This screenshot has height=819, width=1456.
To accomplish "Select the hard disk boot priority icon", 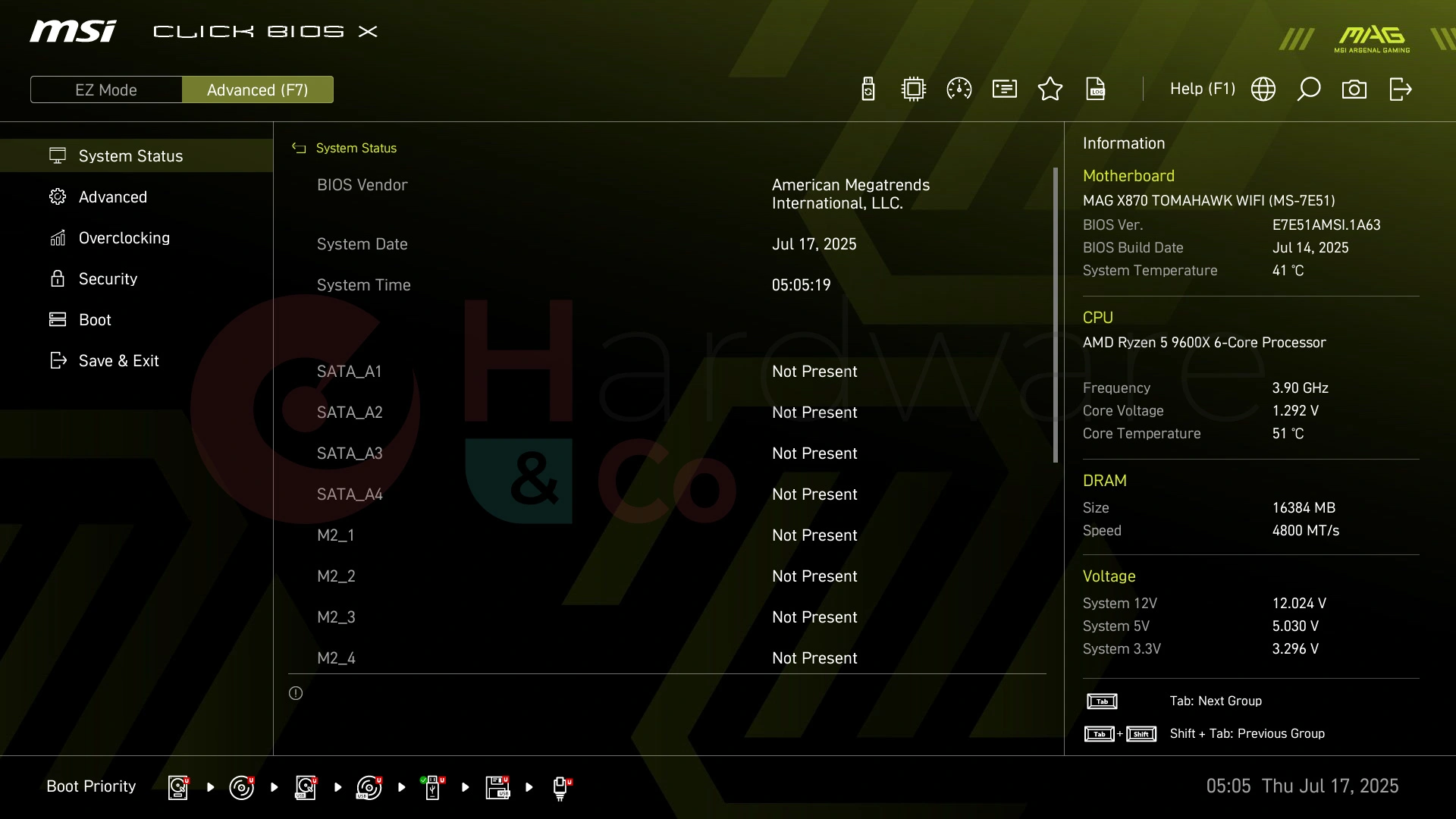I will (x=178, y=787).
